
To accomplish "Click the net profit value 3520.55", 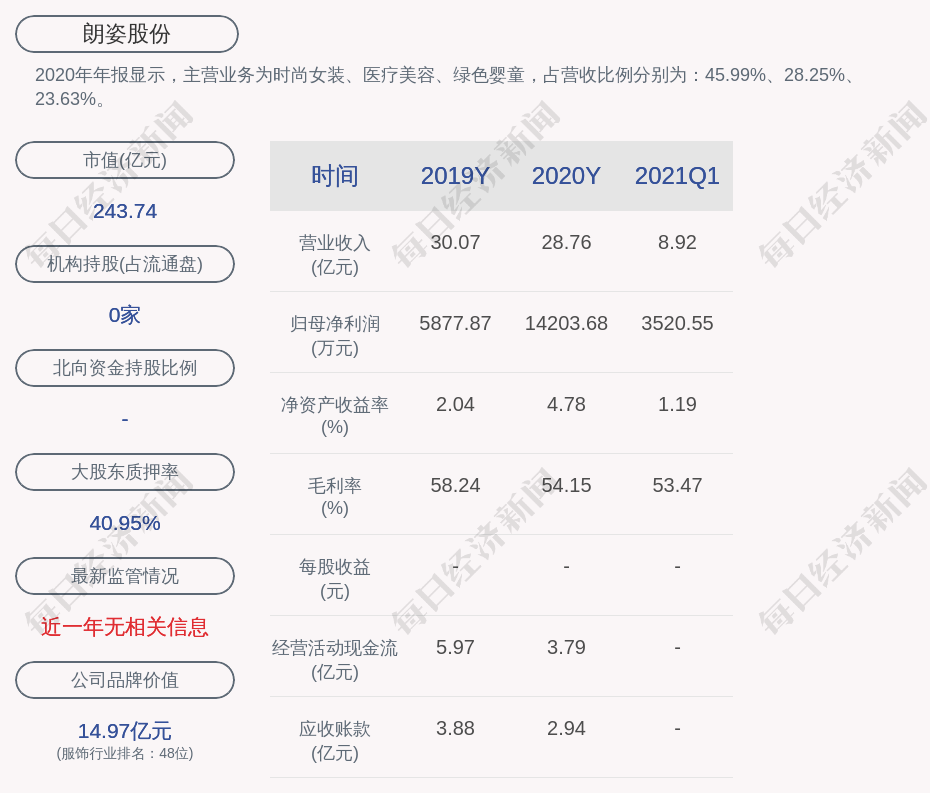I will click(x=677, y=323).
